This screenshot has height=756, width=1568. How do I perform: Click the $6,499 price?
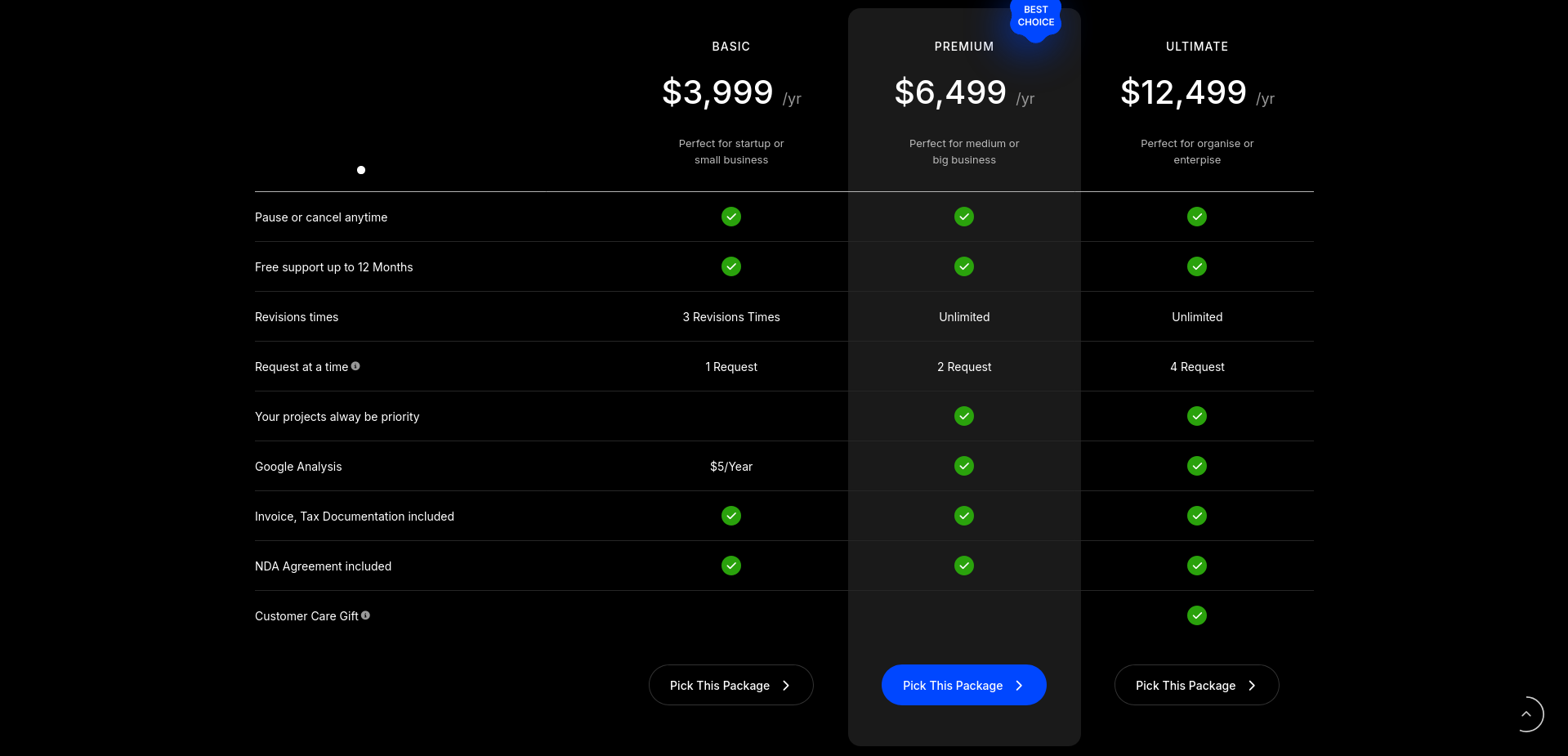pyautogui.click(x=950, y=92)
